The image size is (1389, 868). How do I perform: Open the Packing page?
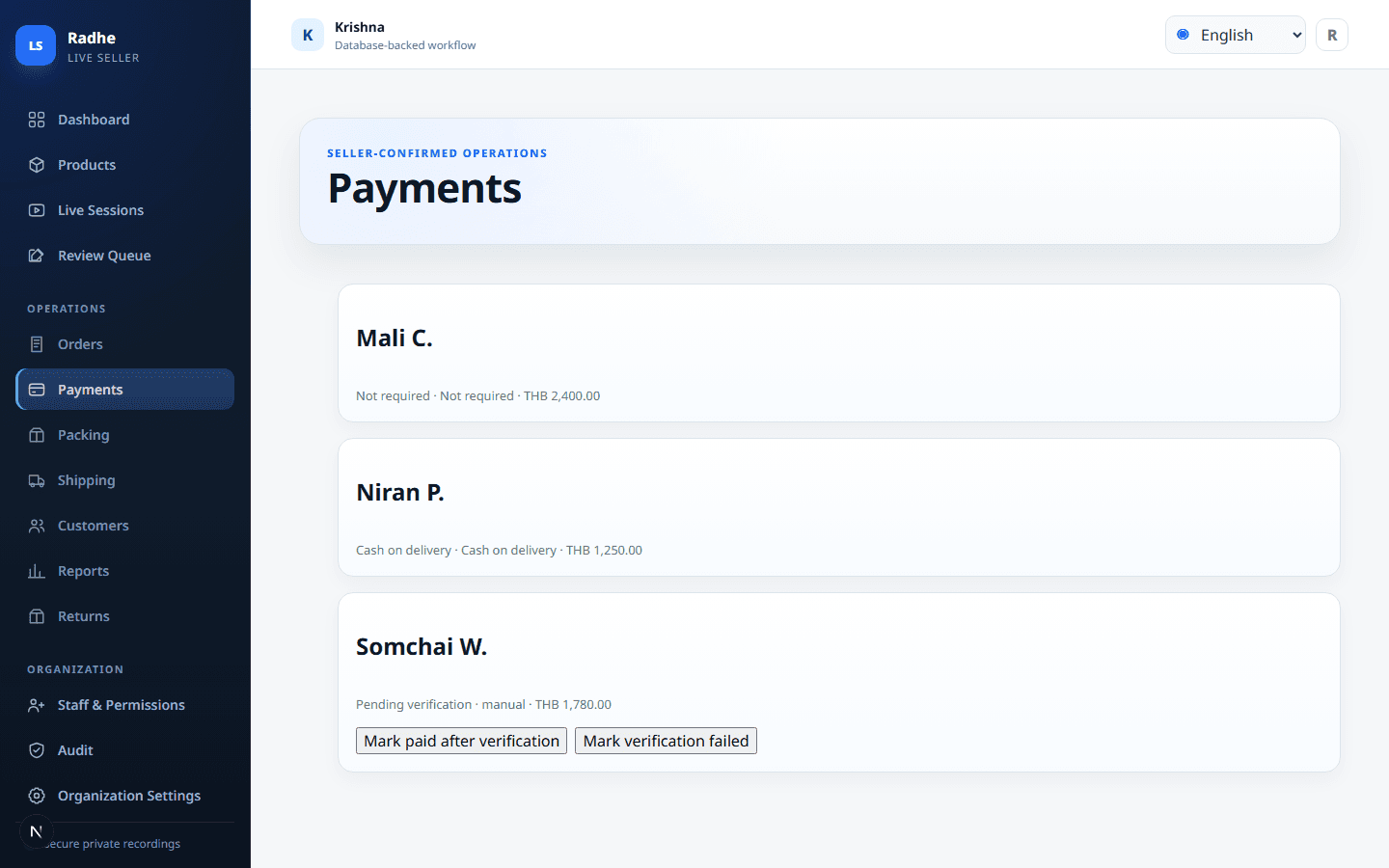pyautogui.click(x=124, y=435)
